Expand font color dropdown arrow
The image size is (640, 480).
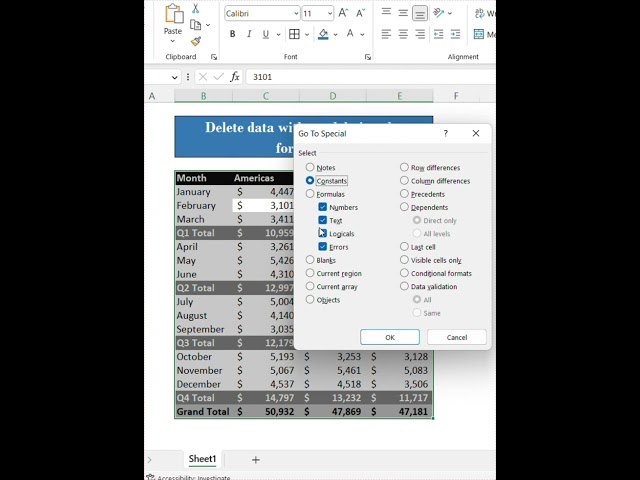tap(362, 35)
